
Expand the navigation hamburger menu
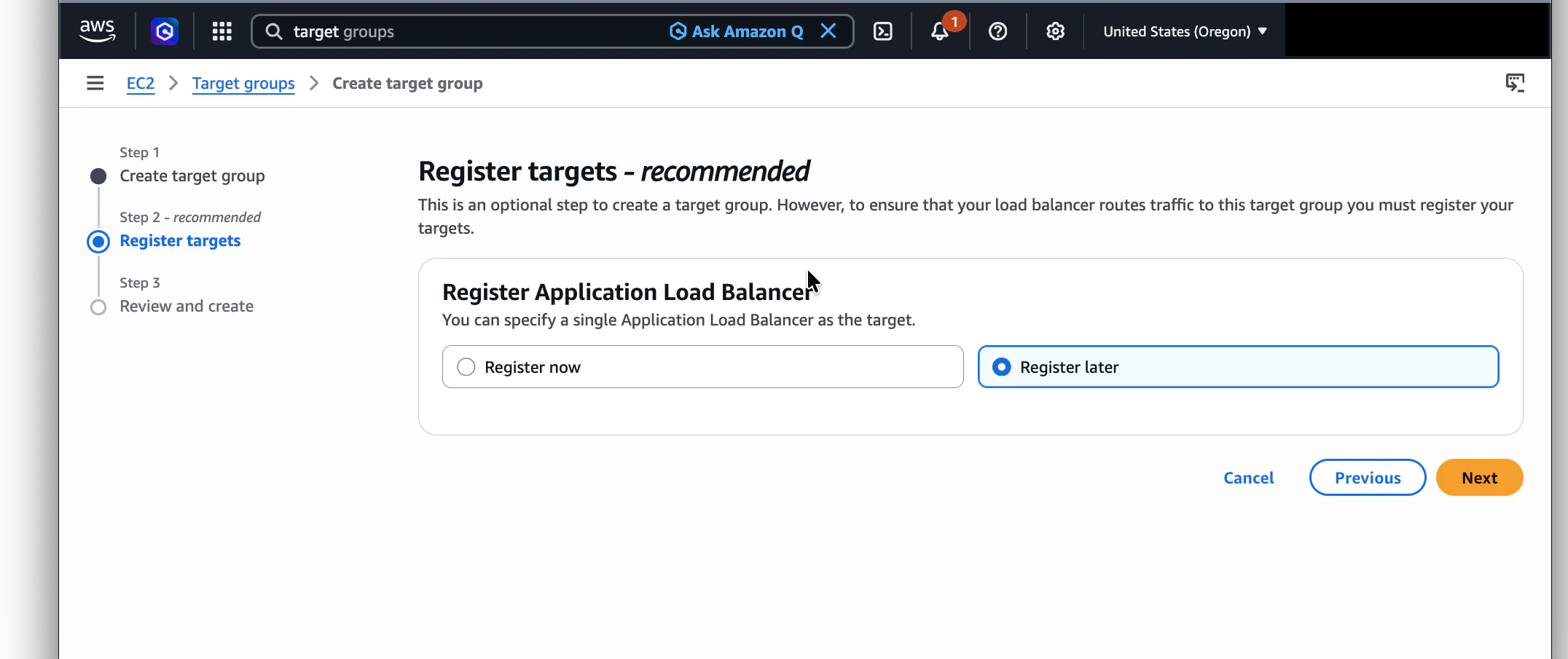tap(95, 83)
